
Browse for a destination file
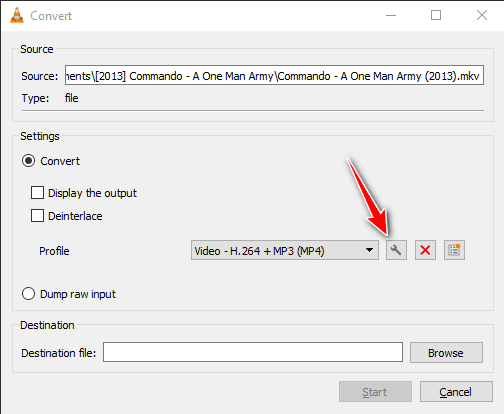coord(446,353)
